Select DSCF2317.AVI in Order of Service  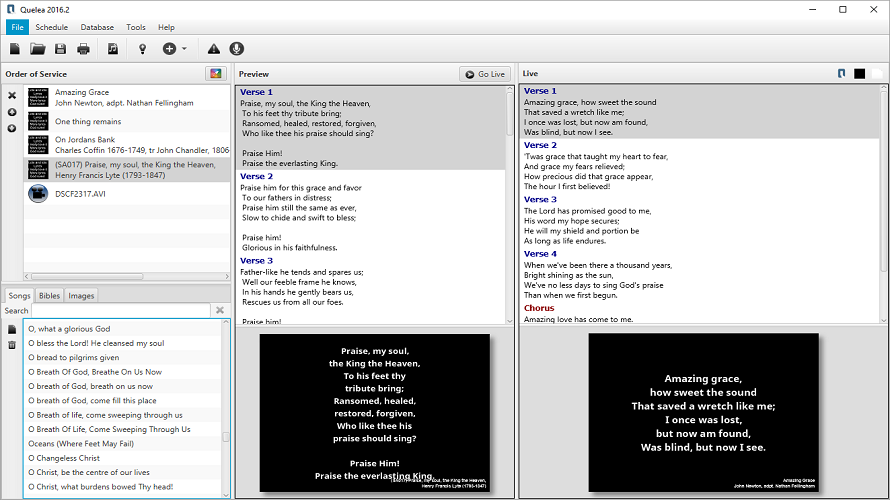83,193
